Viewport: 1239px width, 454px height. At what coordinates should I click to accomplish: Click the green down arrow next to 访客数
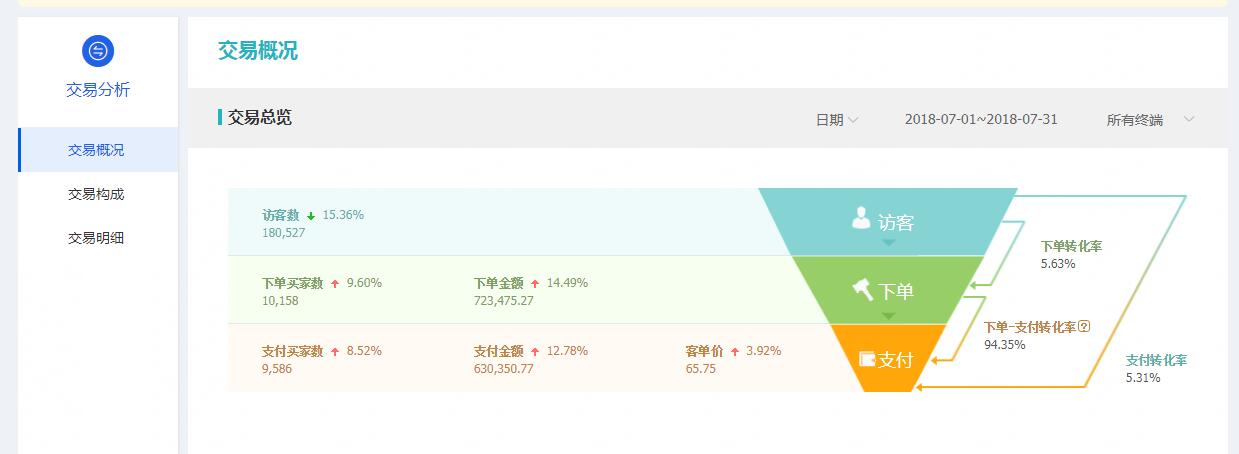tap(311, 215)
